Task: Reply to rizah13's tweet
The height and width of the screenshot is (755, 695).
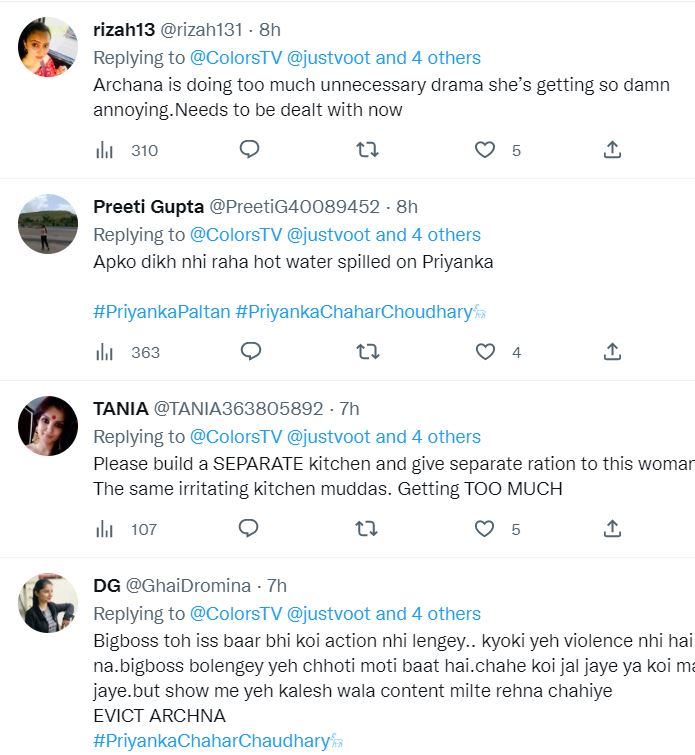Action: pyautogui.click(x=250, y=150)
